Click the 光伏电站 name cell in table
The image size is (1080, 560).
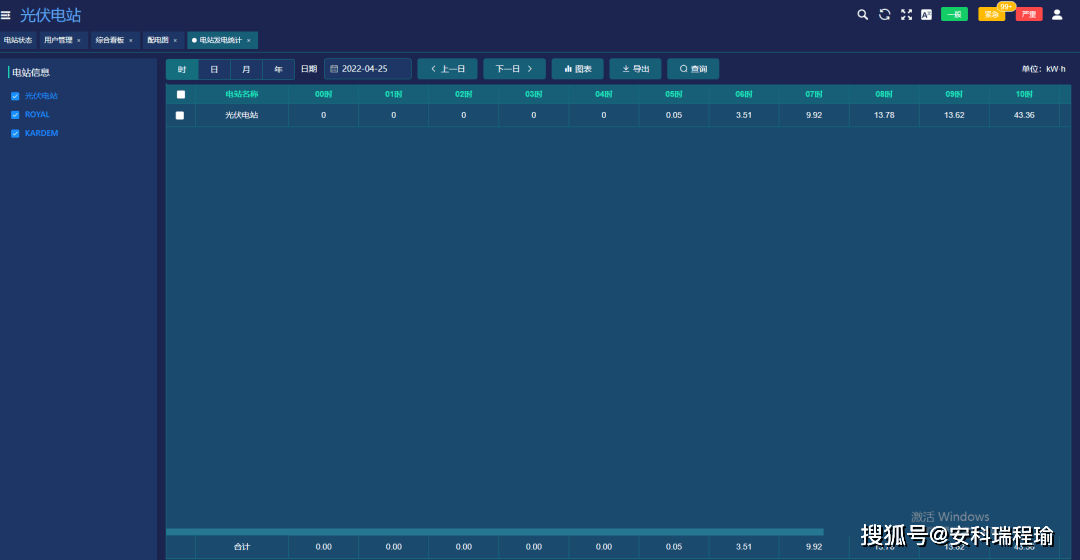click(242, 115)
